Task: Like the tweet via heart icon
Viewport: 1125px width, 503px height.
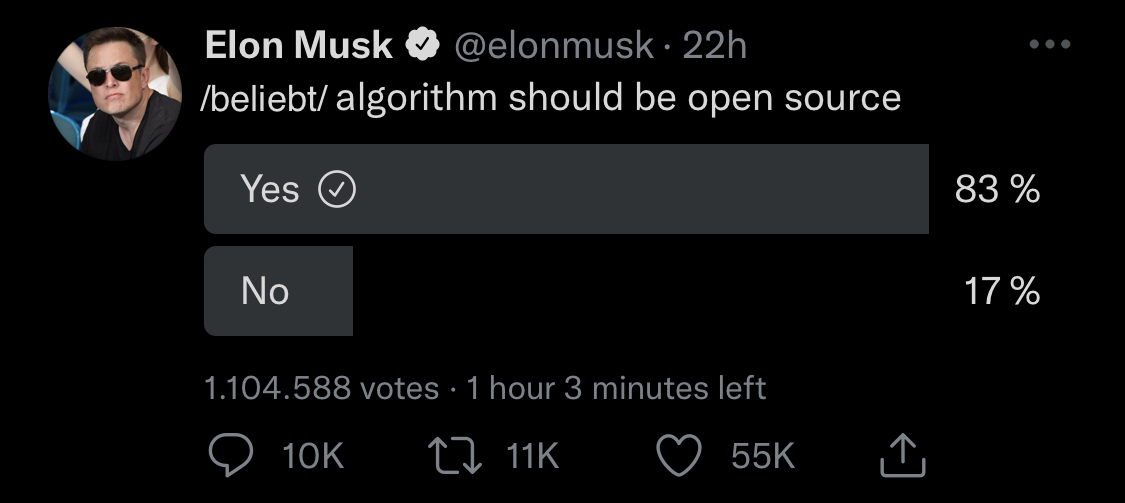Action: coord(679,456)
